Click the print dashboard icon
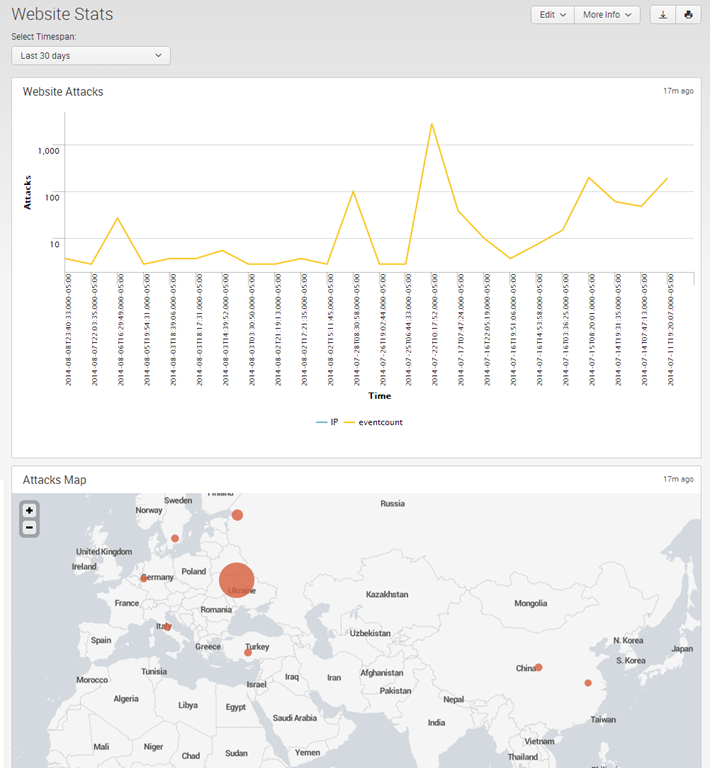 pyautogui.click(x=688, y=15)
